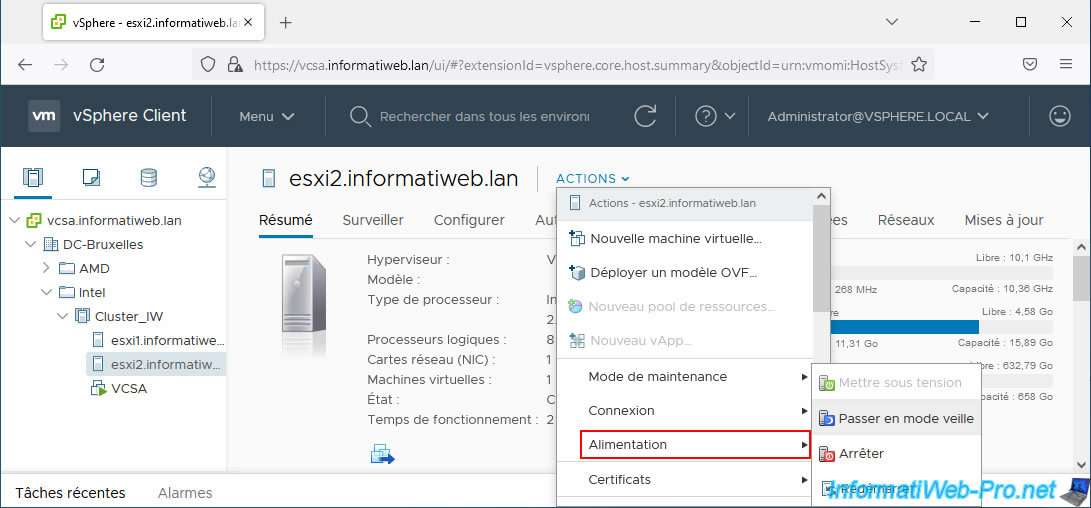Open the Networking inventory icon
Viewport: 1091px width, 508px height.
tap(206, 178)
